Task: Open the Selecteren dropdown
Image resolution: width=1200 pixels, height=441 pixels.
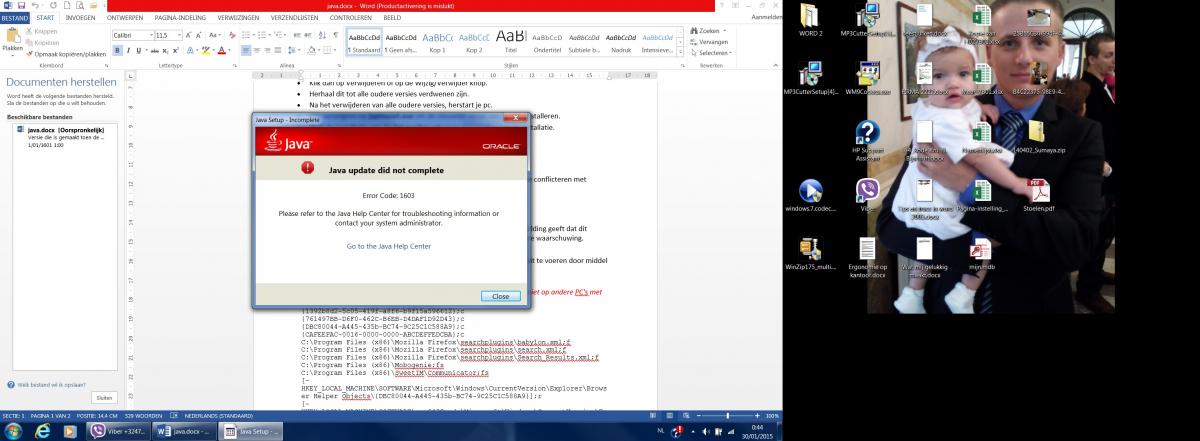Action: tap(710, 53)
